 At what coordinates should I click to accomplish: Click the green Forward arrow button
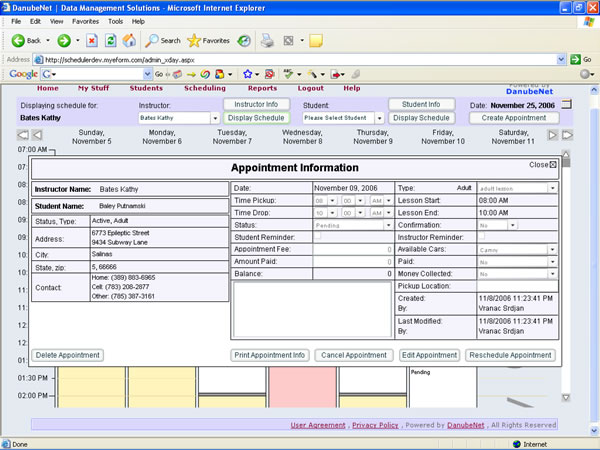coord(64,41)
